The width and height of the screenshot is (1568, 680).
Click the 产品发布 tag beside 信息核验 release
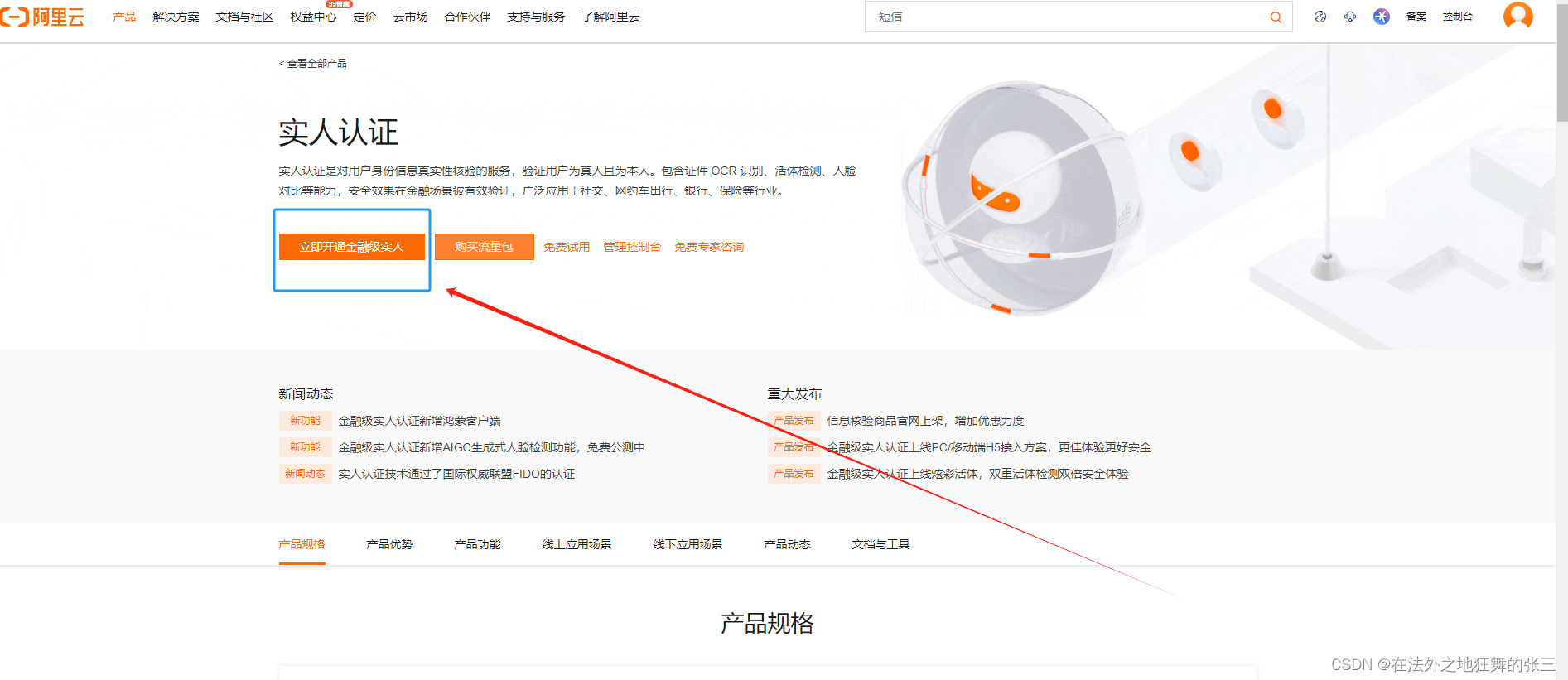[794, 421]
